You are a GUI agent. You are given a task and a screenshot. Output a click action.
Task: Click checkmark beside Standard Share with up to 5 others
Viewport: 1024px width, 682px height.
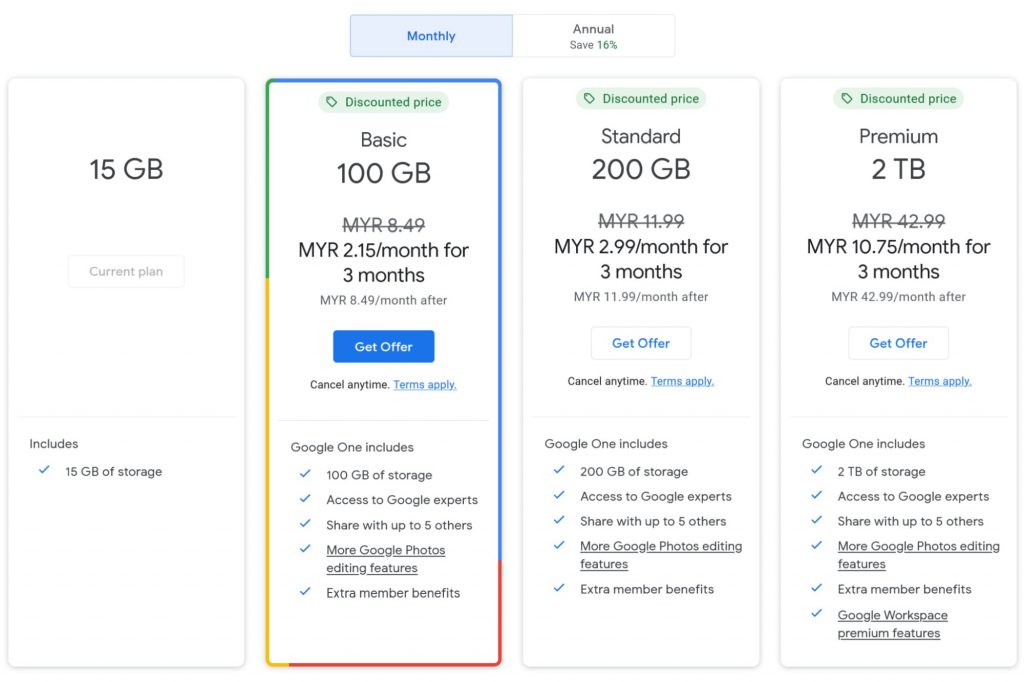coord(559,520)
